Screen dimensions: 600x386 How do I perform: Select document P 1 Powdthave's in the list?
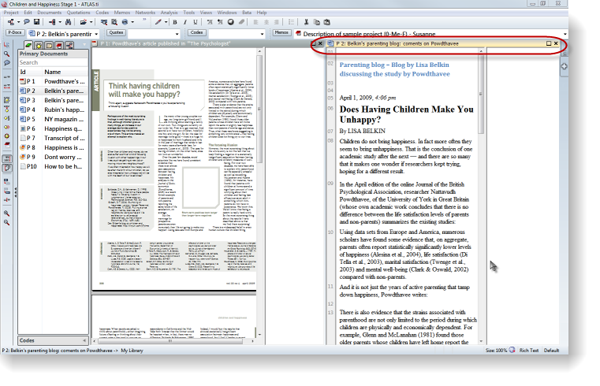point(53,81)
